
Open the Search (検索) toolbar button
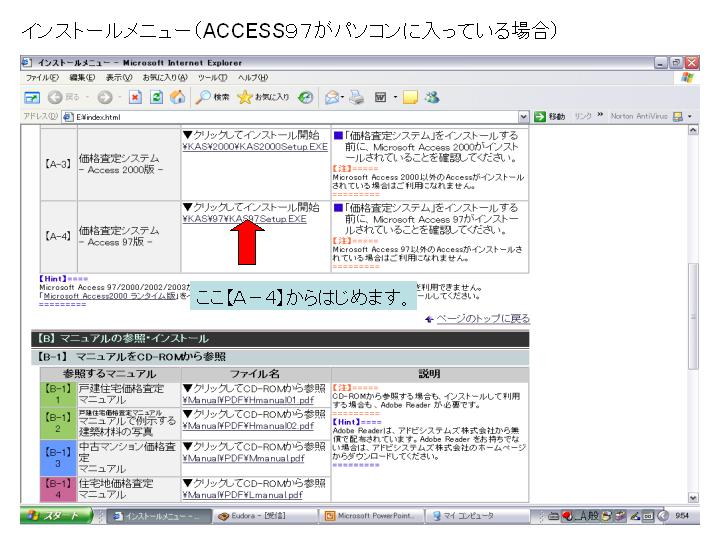(x=212, y=97)
